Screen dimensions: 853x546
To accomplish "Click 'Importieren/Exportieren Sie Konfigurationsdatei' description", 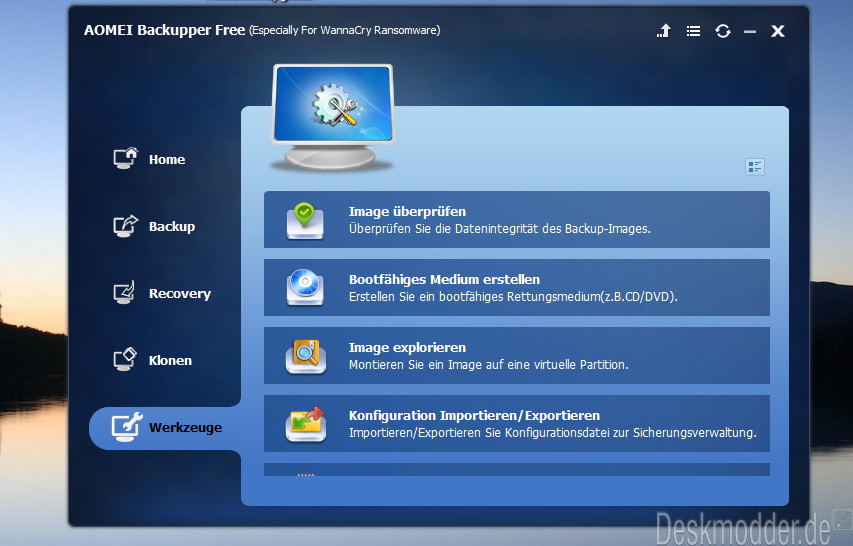I will tap(553, 433).
